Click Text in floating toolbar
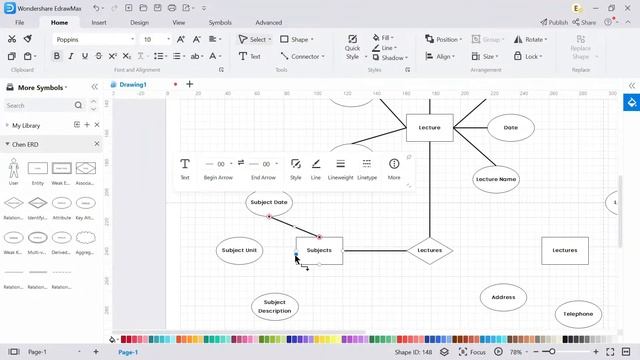640x360 pixels. click(185, 169)
